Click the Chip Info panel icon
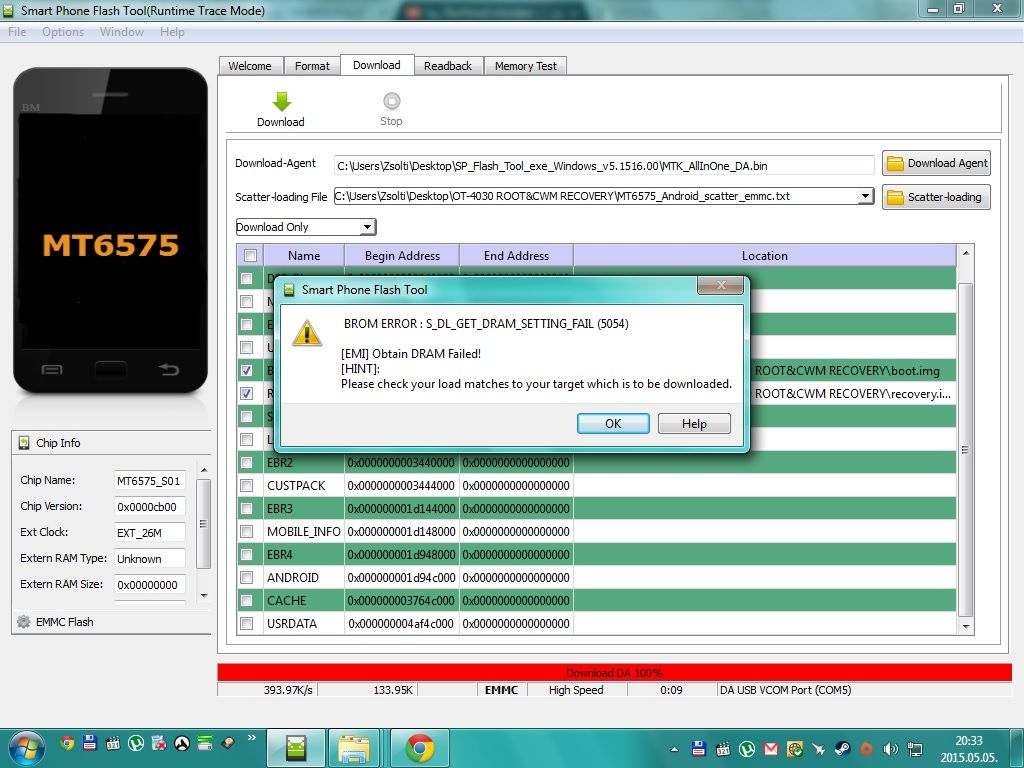 click(x=24, y=443)
